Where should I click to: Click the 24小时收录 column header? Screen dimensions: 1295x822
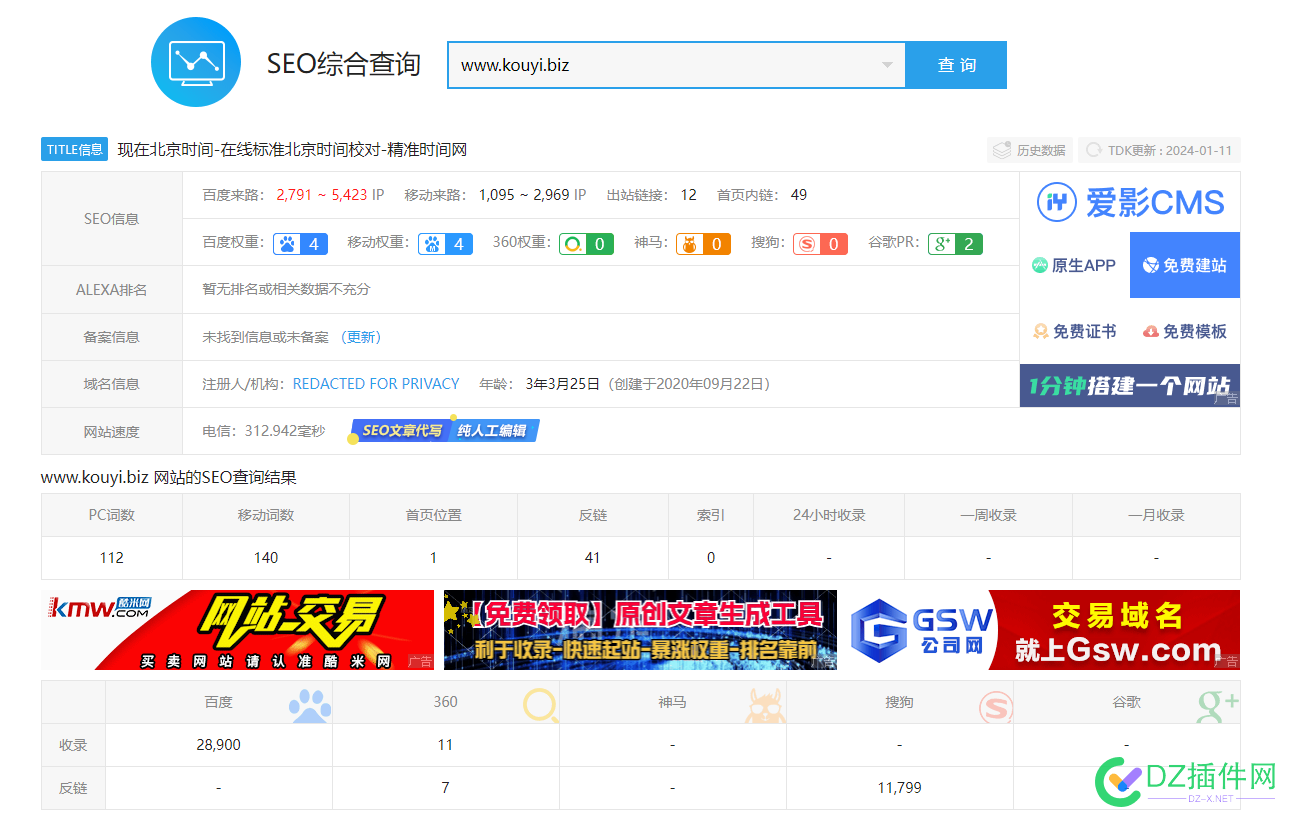click(x=829, y=515)
